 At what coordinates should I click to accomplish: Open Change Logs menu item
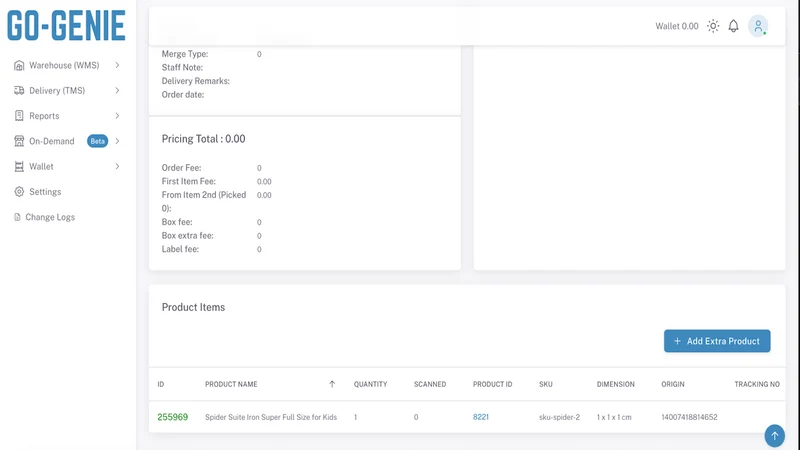tap(50, 217)
